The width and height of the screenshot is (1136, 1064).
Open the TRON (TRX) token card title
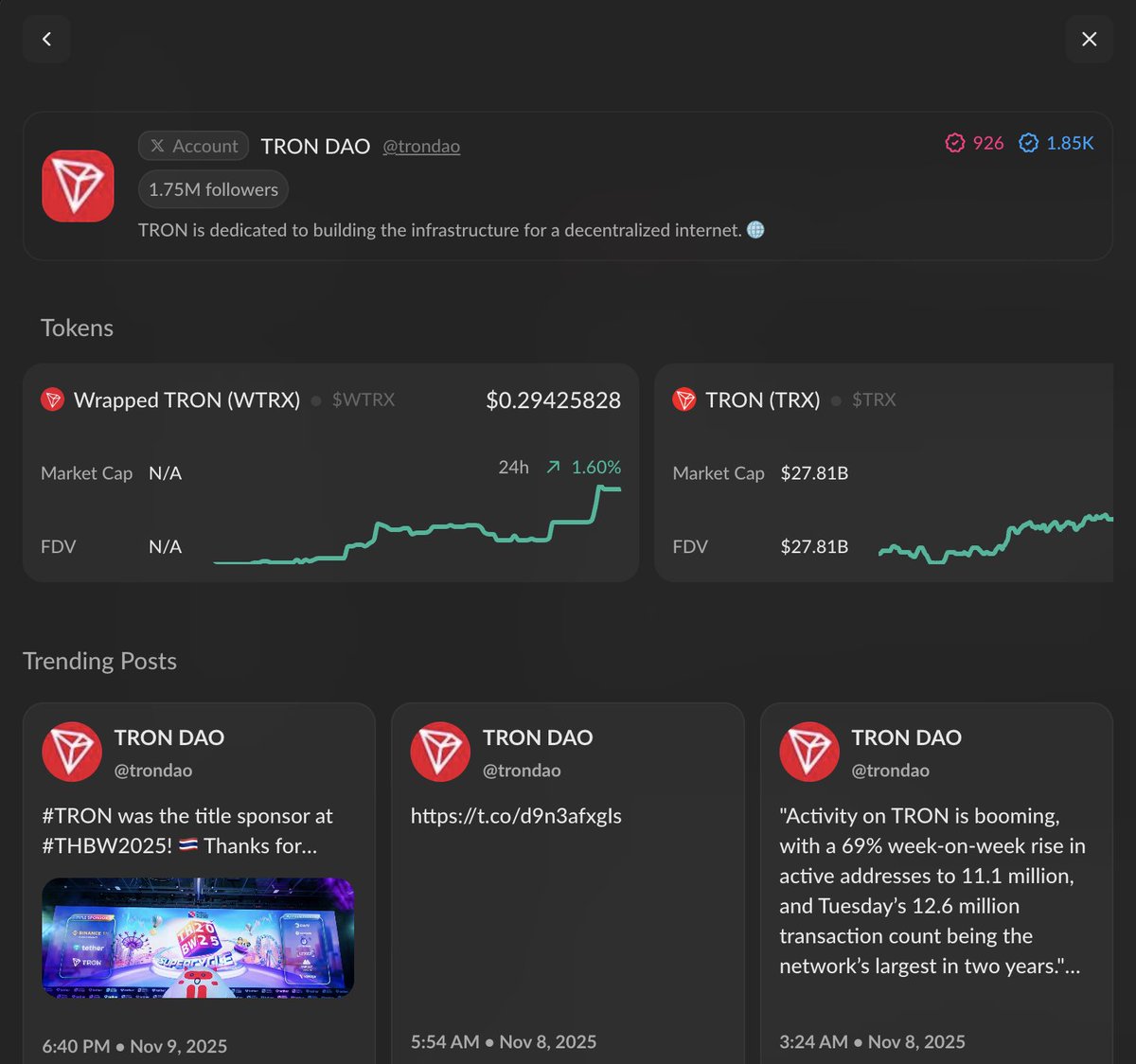click(x=763, y=400)
